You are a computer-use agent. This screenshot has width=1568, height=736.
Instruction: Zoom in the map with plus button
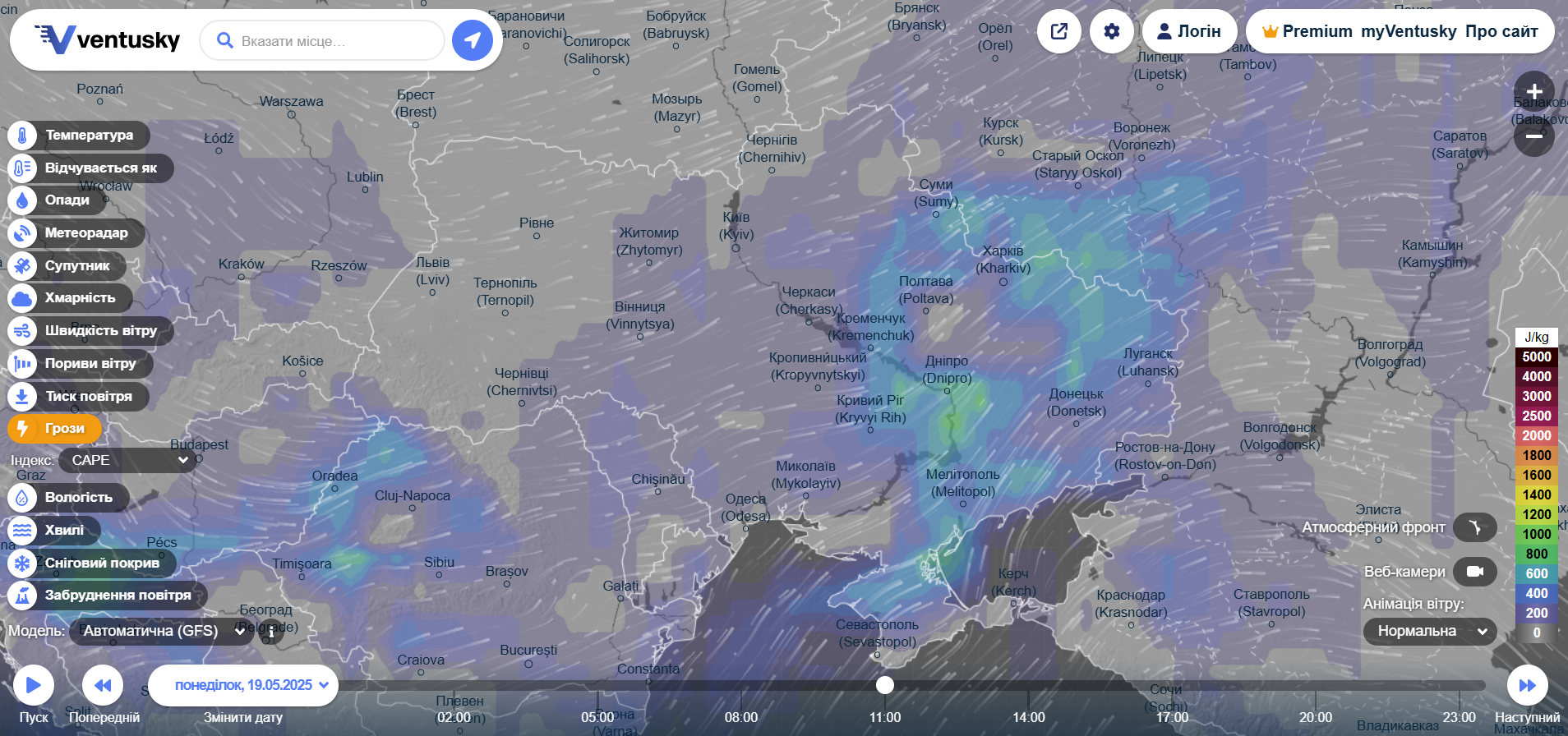click(1533, 92)
